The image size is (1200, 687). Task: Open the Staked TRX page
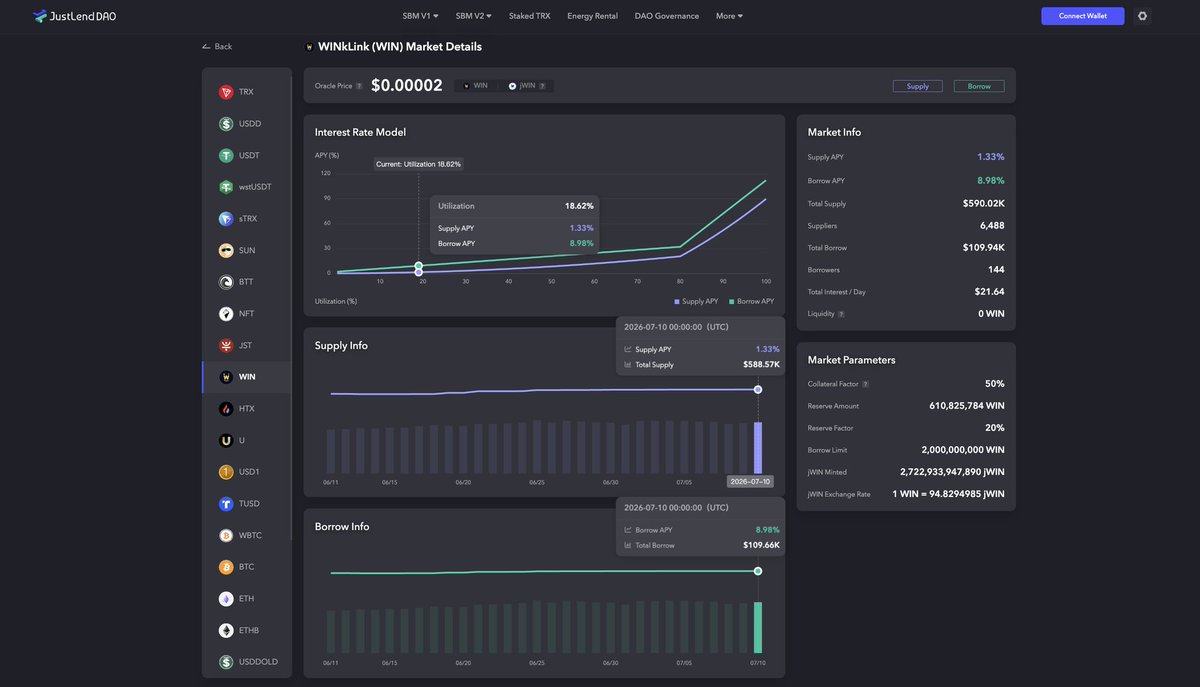pos(529,16)
